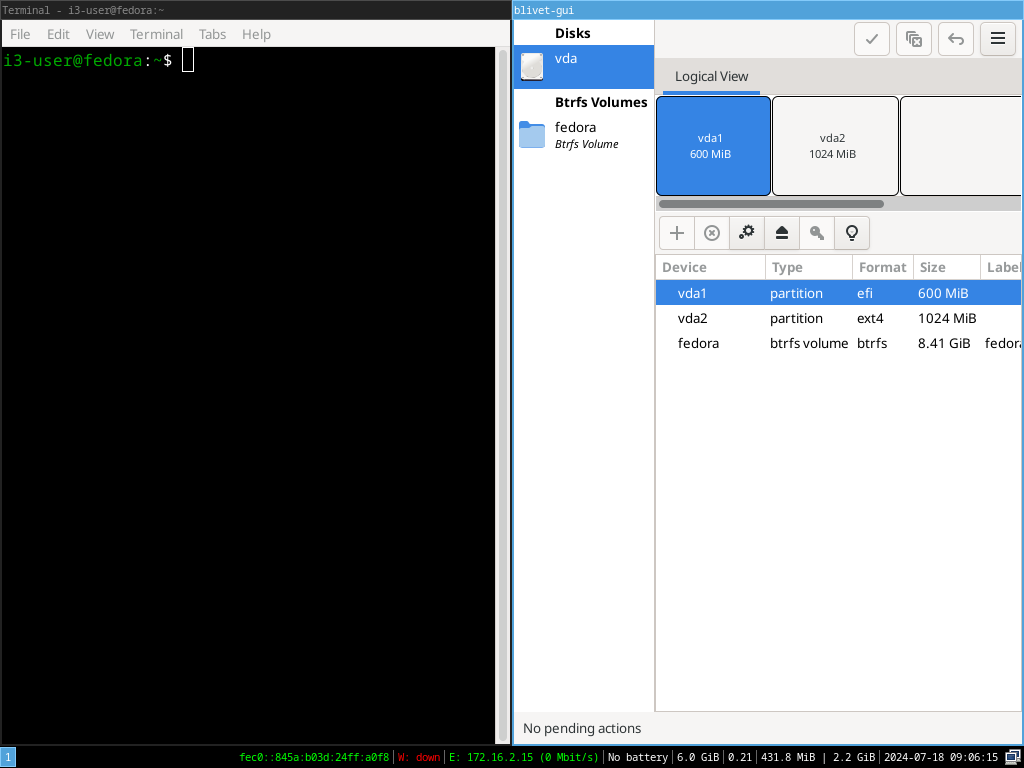
Task: Sort by the Format column header
Action: [x=882, y=267]
